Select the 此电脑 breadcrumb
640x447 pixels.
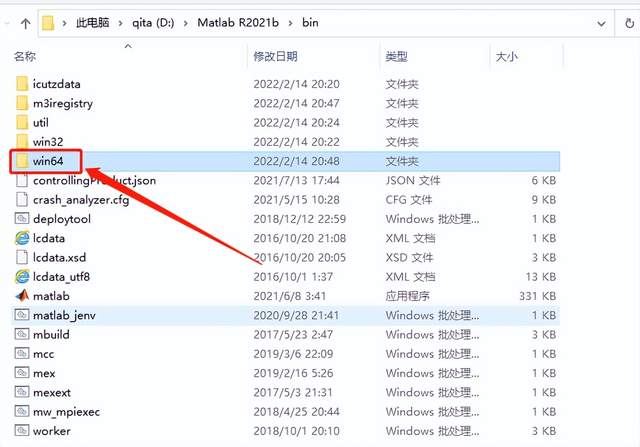tap(92, 23)
